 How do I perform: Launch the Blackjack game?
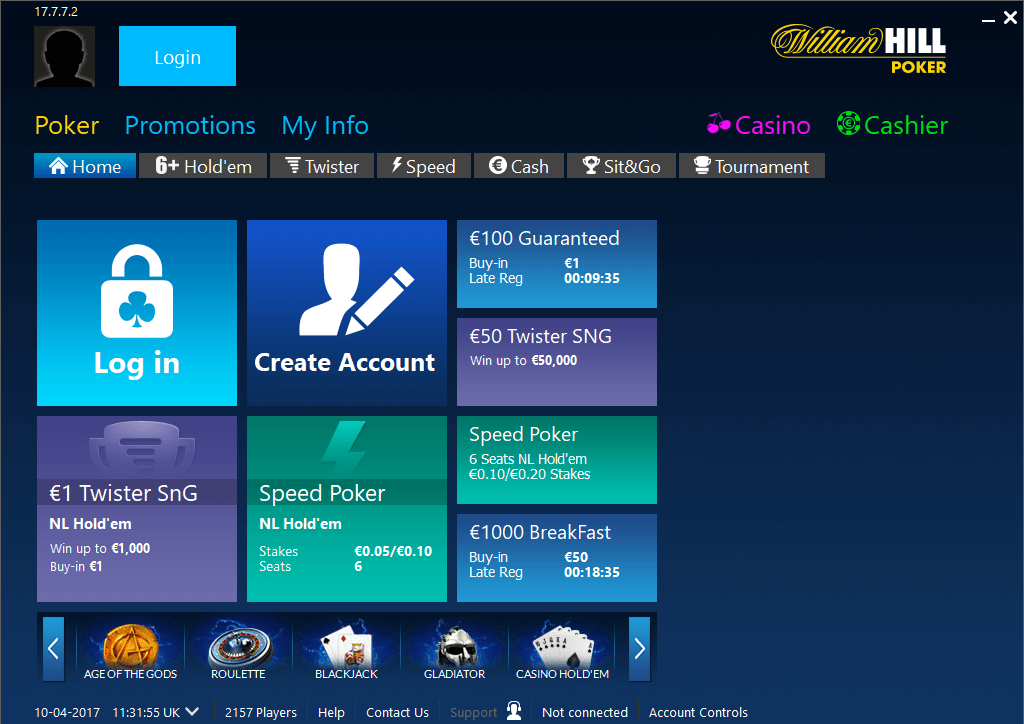346,650
